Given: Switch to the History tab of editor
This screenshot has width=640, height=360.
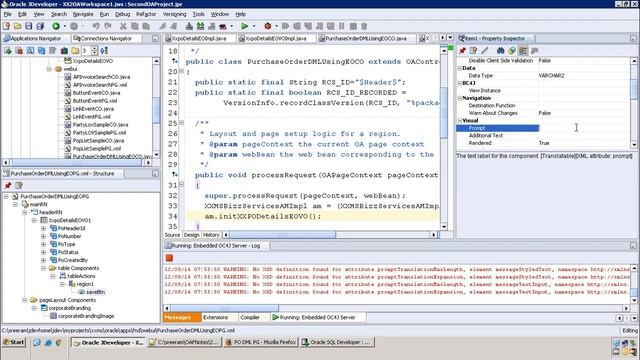Looking at the screenshot, I should click(x=211, y=235).
